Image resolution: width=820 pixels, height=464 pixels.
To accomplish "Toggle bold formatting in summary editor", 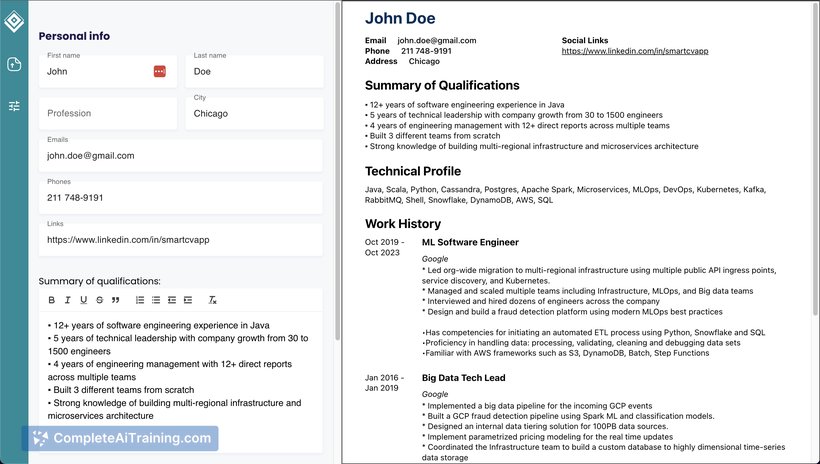I will pos(51,300).
